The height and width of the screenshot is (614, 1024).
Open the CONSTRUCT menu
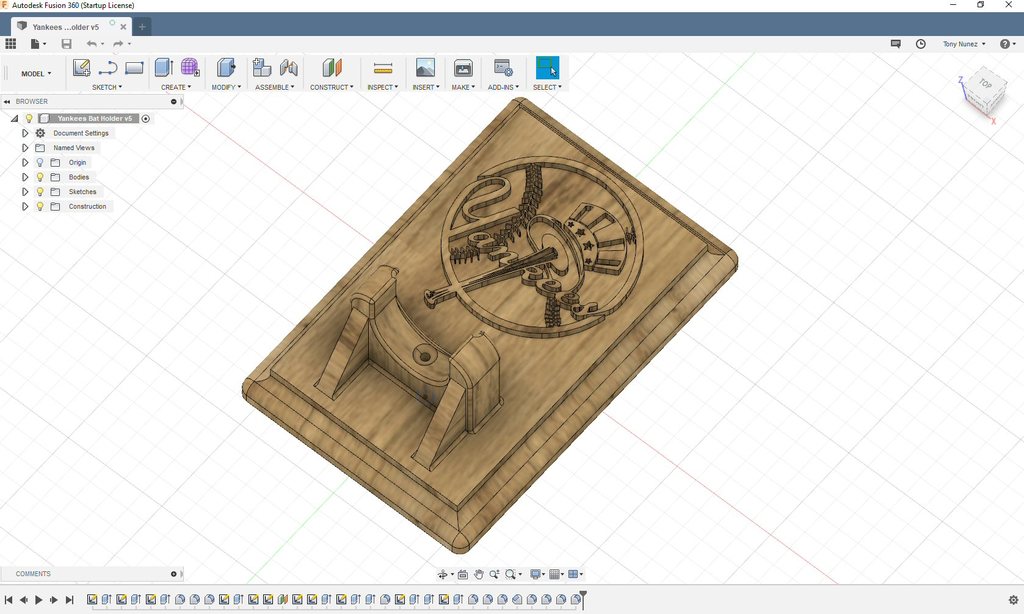coord(331,87)
